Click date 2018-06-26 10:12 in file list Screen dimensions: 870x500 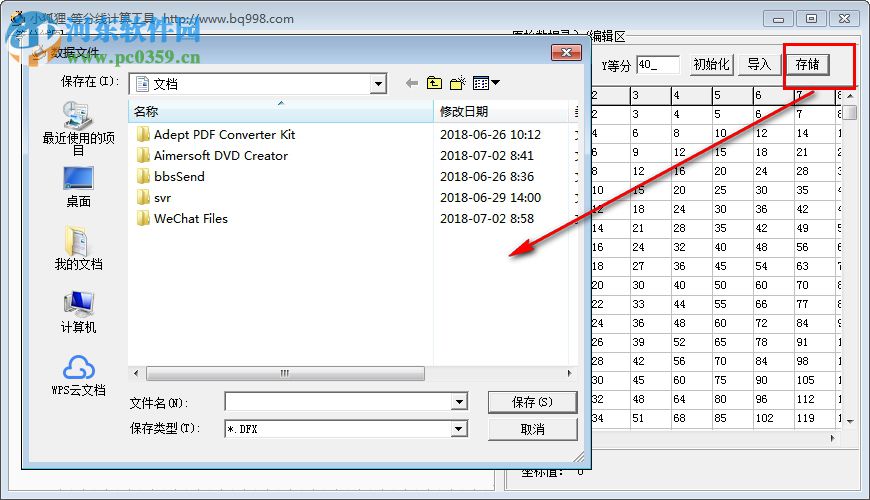pos(490,135)
